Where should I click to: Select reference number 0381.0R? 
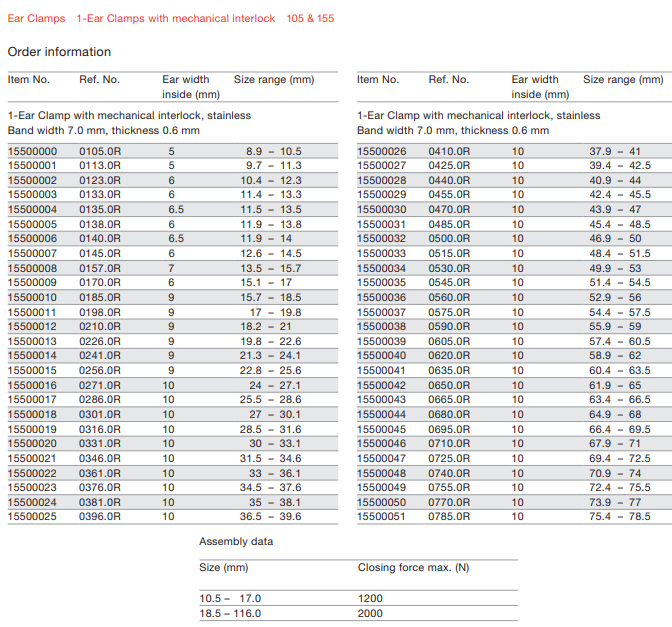pos(100,502)
